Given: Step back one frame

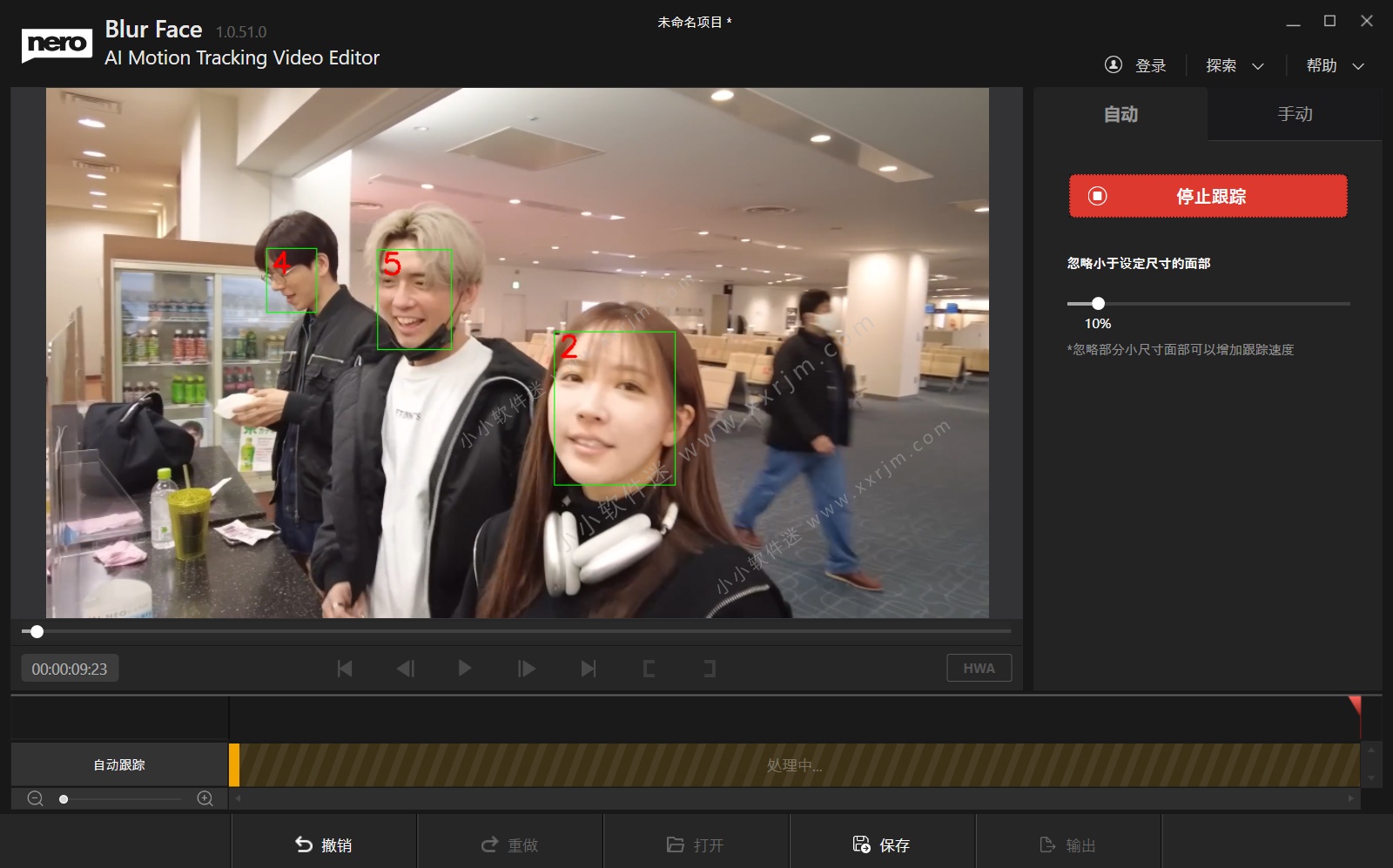Looking at the screenshot, I should coord(406,669).
